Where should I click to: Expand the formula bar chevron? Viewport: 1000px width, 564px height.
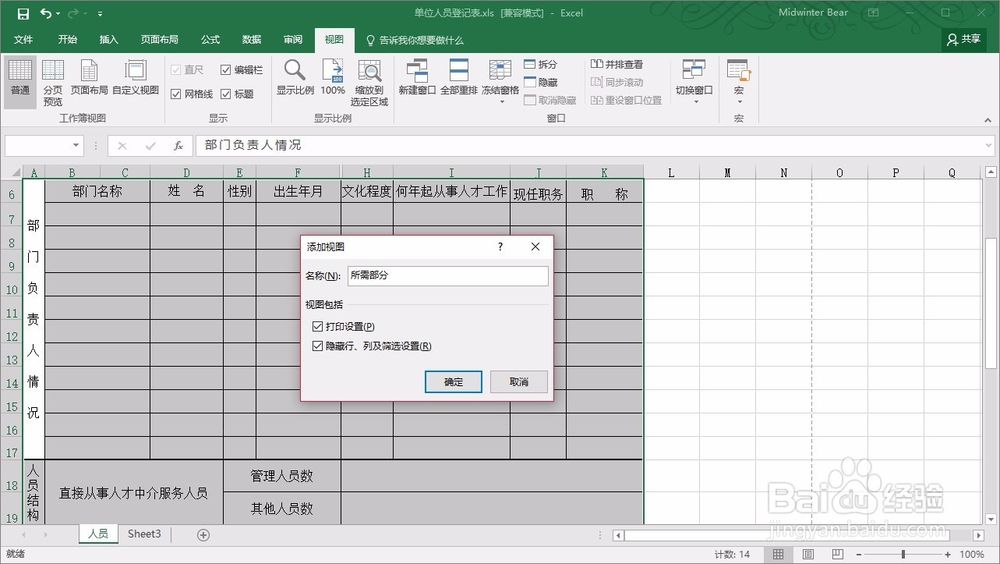[x=989, y=145]
